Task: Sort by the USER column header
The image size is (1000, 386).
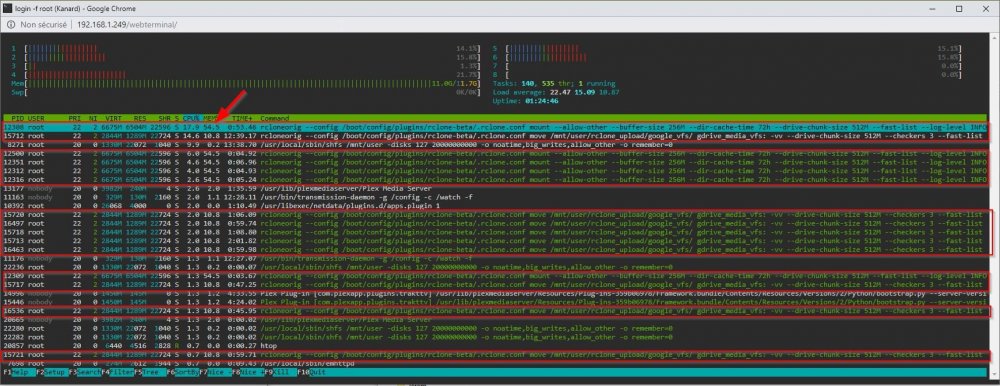Action: [x=36, y=119]
